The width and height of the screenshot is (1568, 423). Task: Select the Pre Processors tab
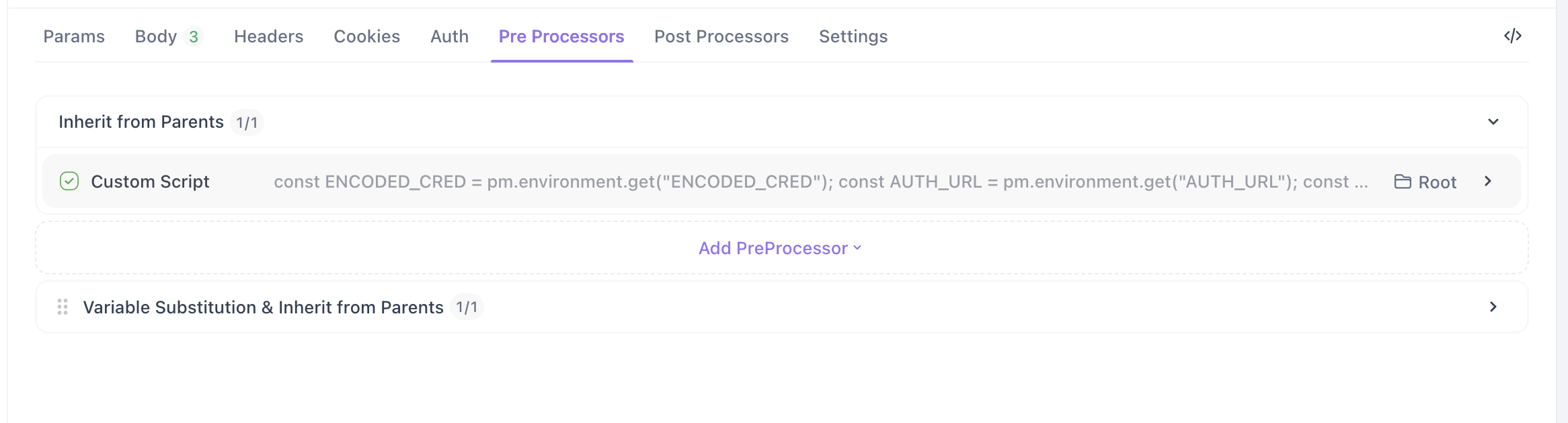tap(561, 36)
